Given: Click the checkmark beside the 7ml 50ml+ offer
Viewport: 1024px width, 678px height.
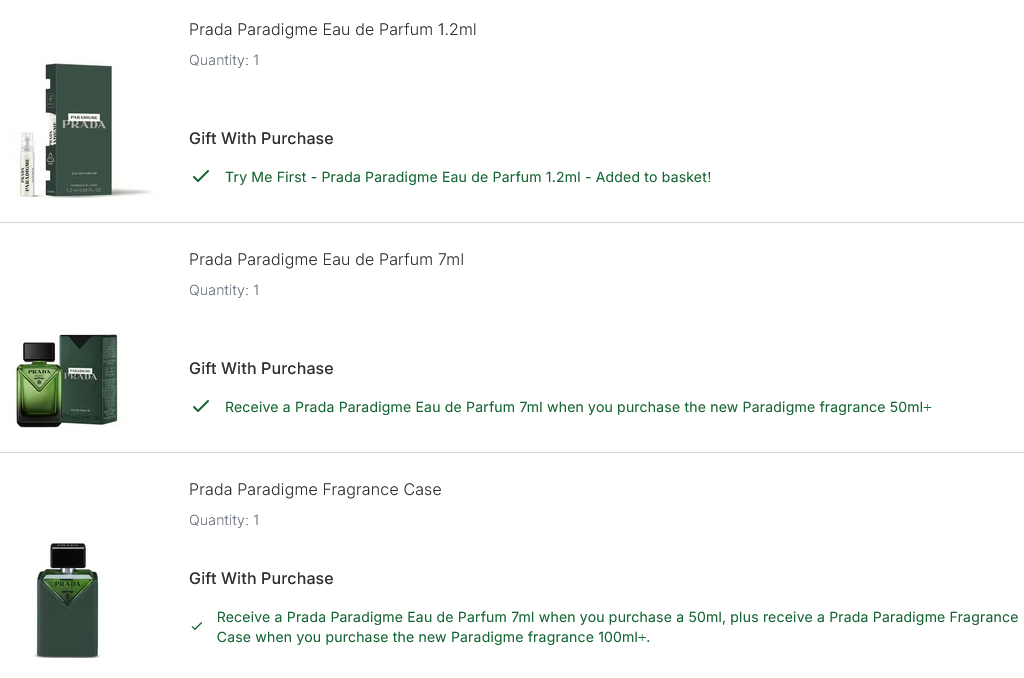Looking at the screenshot, I should [x=201, y=407].
